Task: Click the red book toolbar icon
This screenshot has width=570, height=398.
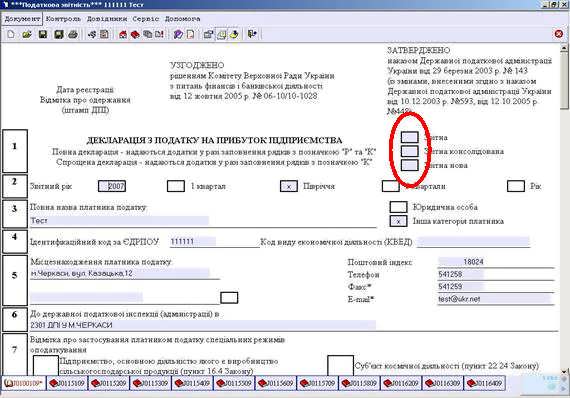Action: [135, 35]
